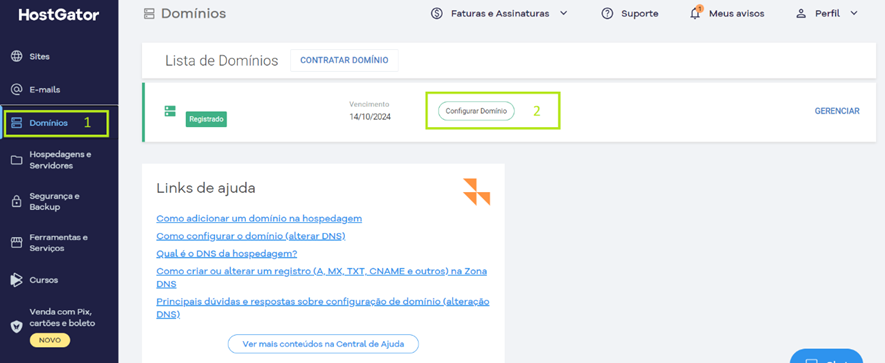Open link Como criar ou alterar um registro

322,277
